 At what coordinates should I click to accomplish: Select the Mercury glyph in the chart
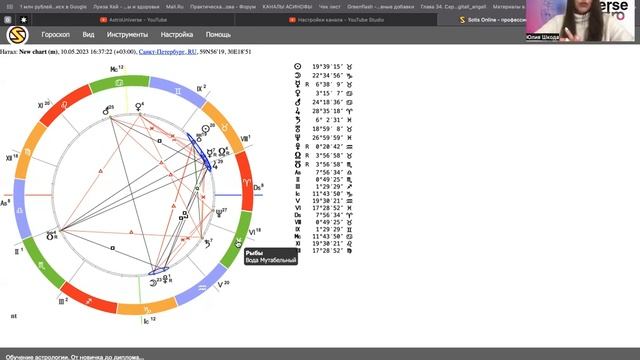point(209,153)
